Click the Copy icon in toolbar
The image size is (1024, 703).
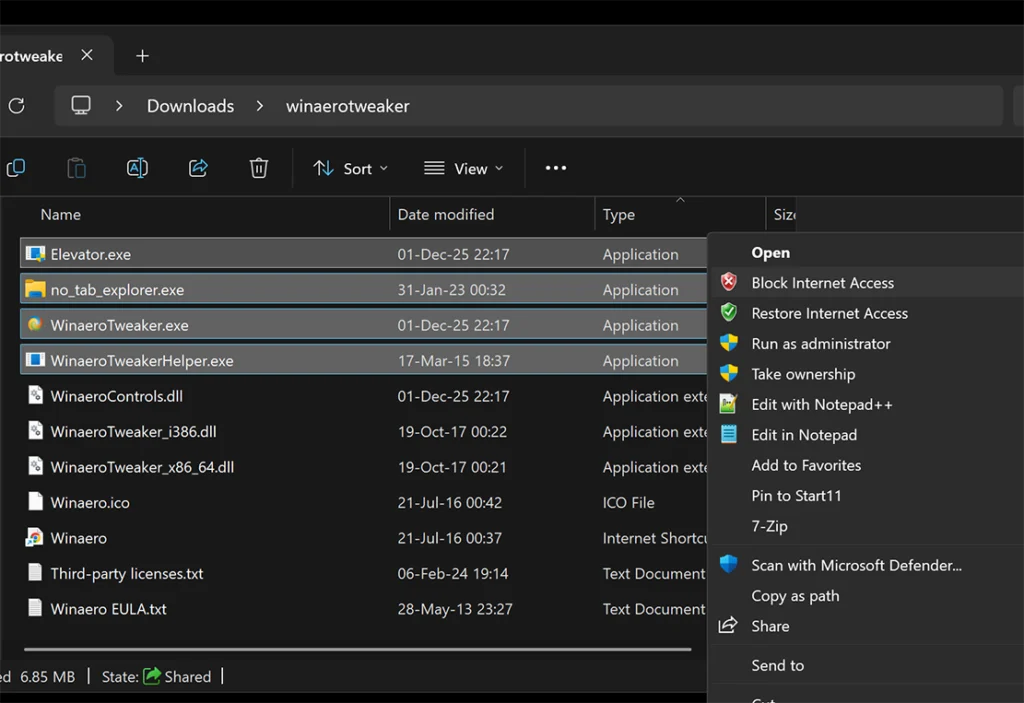coord(16,168)
